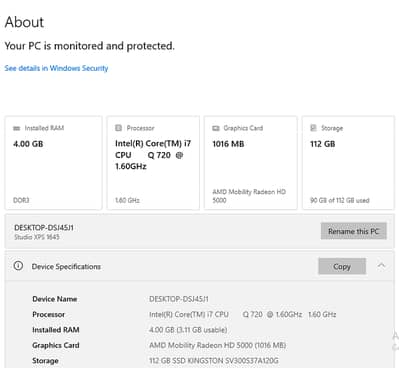The image size is (399, 368).
Task: Click 90 GB of 112 GB used text
Action: pyautogui.click(x=340, y=200)
